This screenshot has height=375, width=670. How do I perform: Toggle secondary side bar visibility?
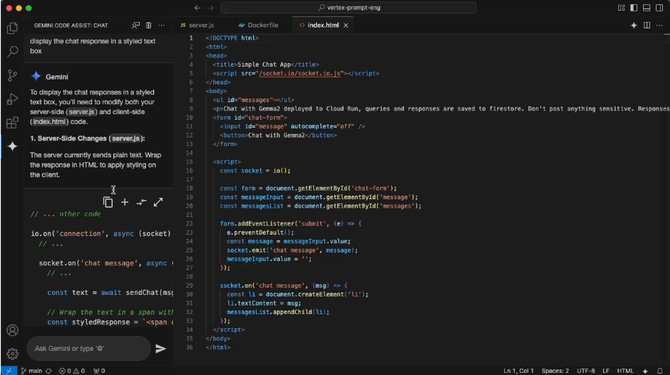point(660,8)
